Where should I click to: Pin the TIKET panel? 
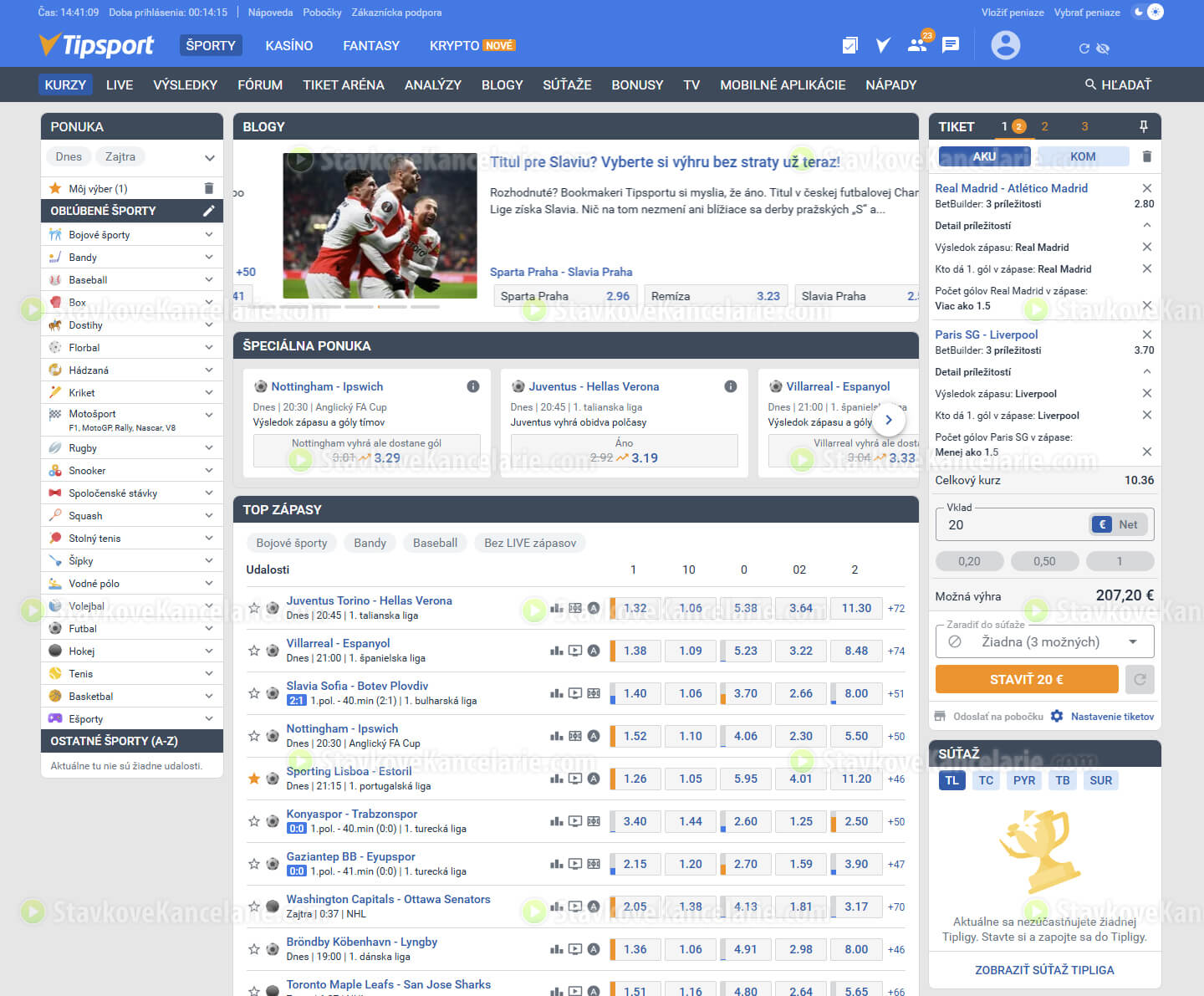click(1143, 126)
